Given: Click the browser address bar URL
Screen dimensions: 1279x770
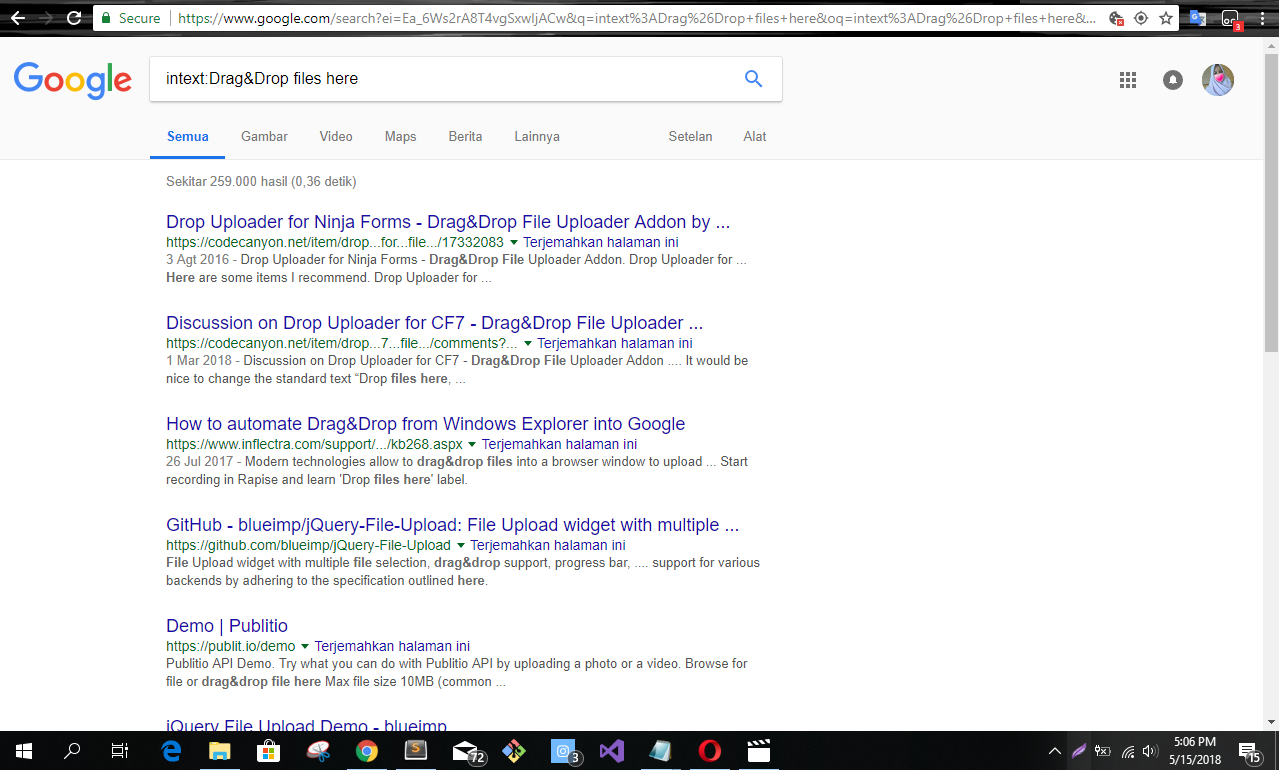Looking at the screenshot, I should click(x=635, y=18).
